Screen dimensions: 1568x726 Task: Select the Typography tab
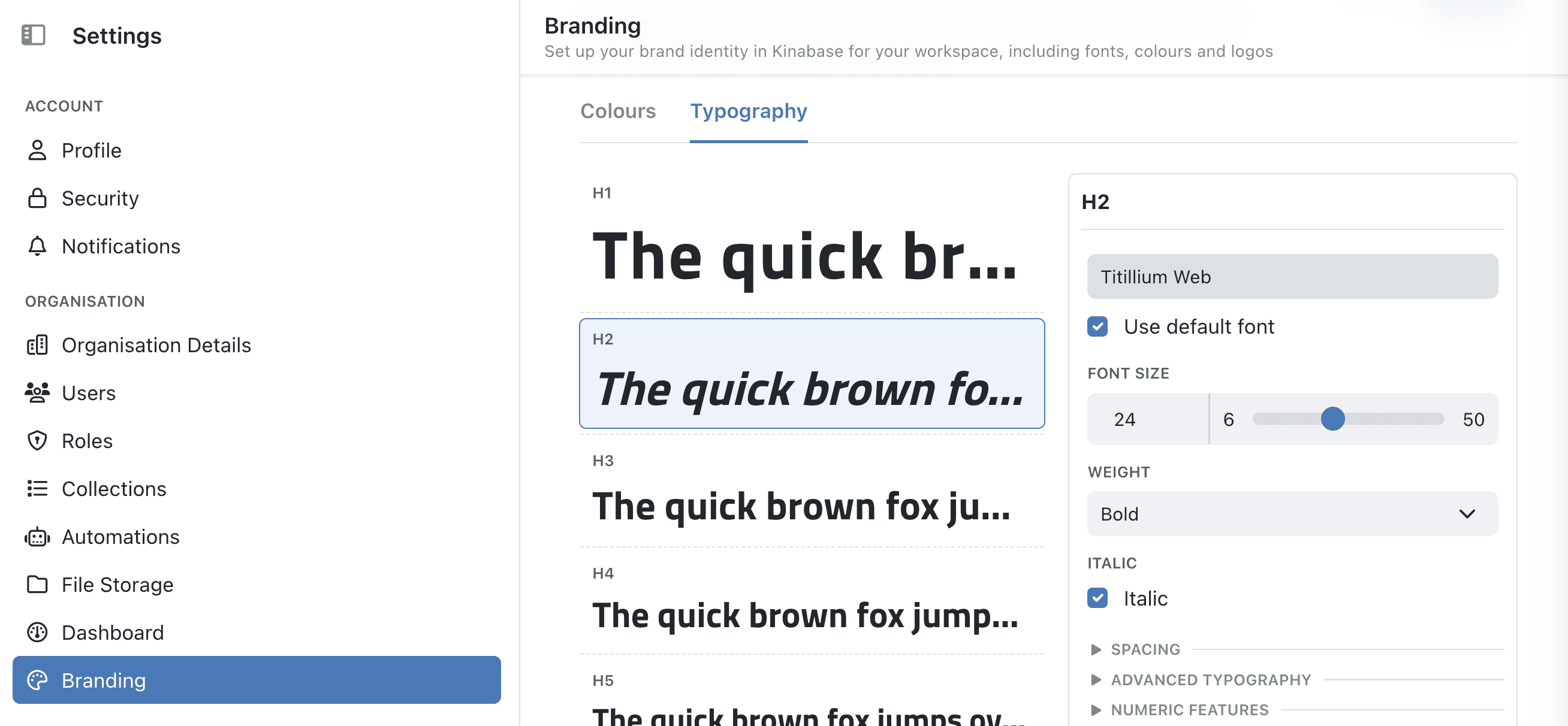pyautogui.click(x=748, y=111)
